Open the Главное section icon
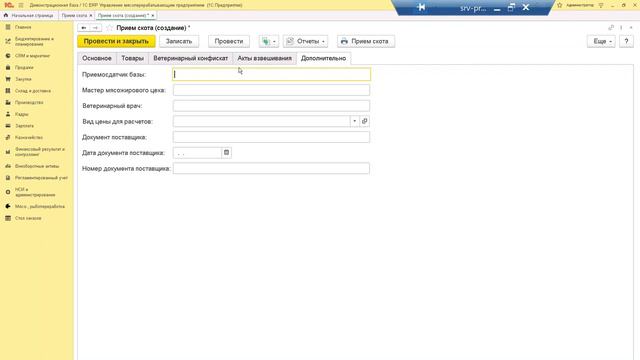640x360 pixels. click(x=8, y=27)
